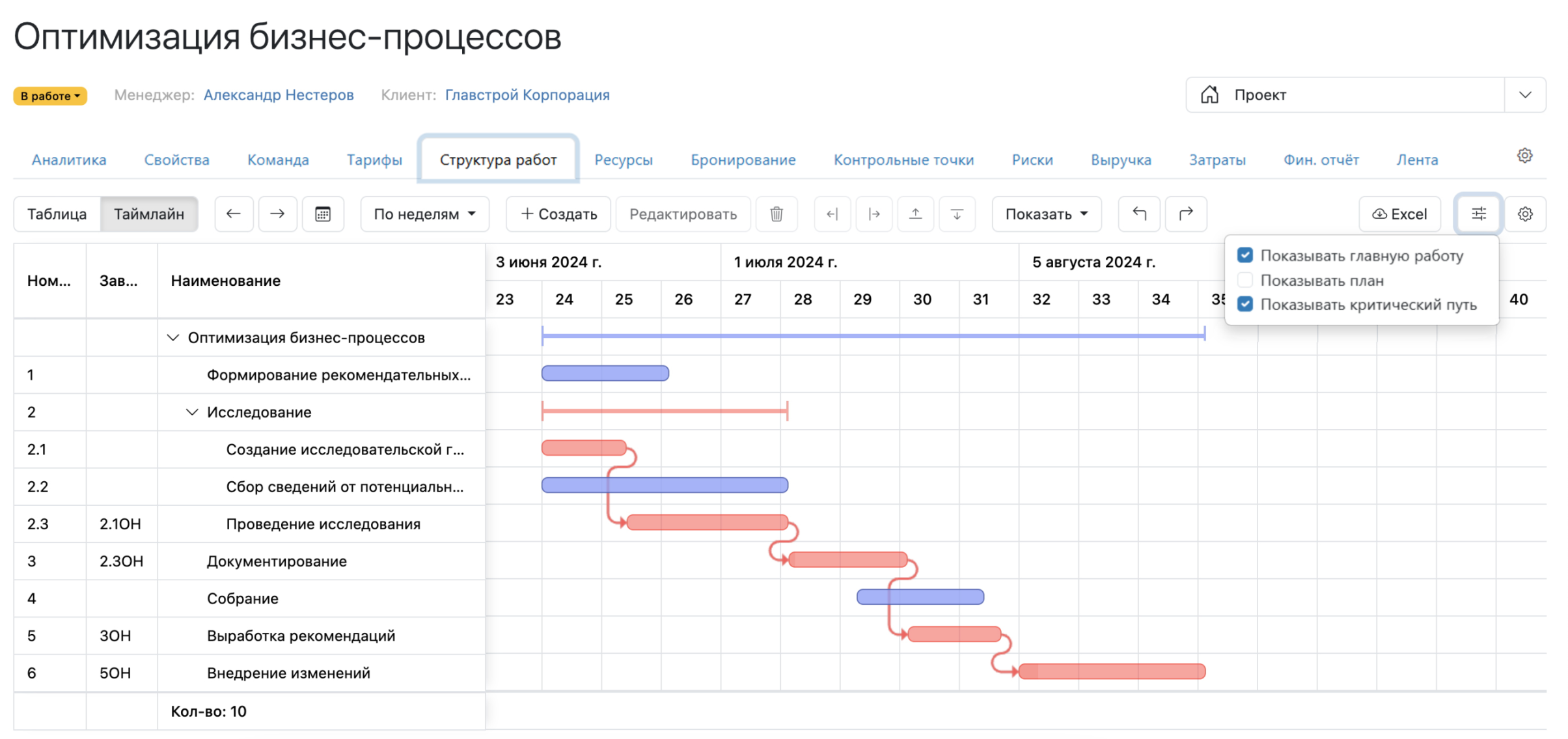Click the move task up icon

[x=915, y=214]
